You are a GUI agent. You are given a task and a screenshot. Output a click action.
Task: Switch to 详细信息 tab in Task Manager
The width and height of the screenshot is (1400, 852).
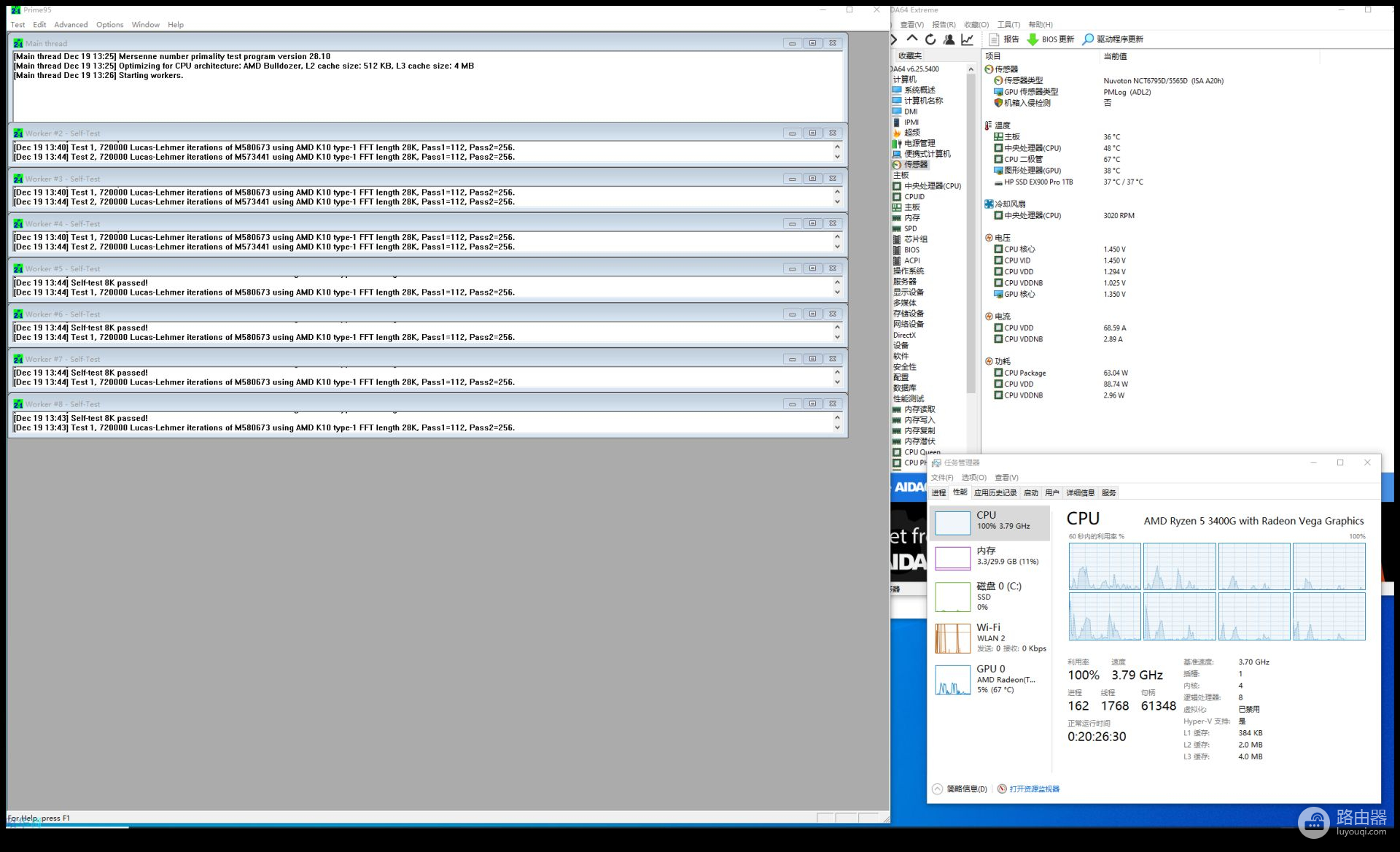coord(1080,493)
